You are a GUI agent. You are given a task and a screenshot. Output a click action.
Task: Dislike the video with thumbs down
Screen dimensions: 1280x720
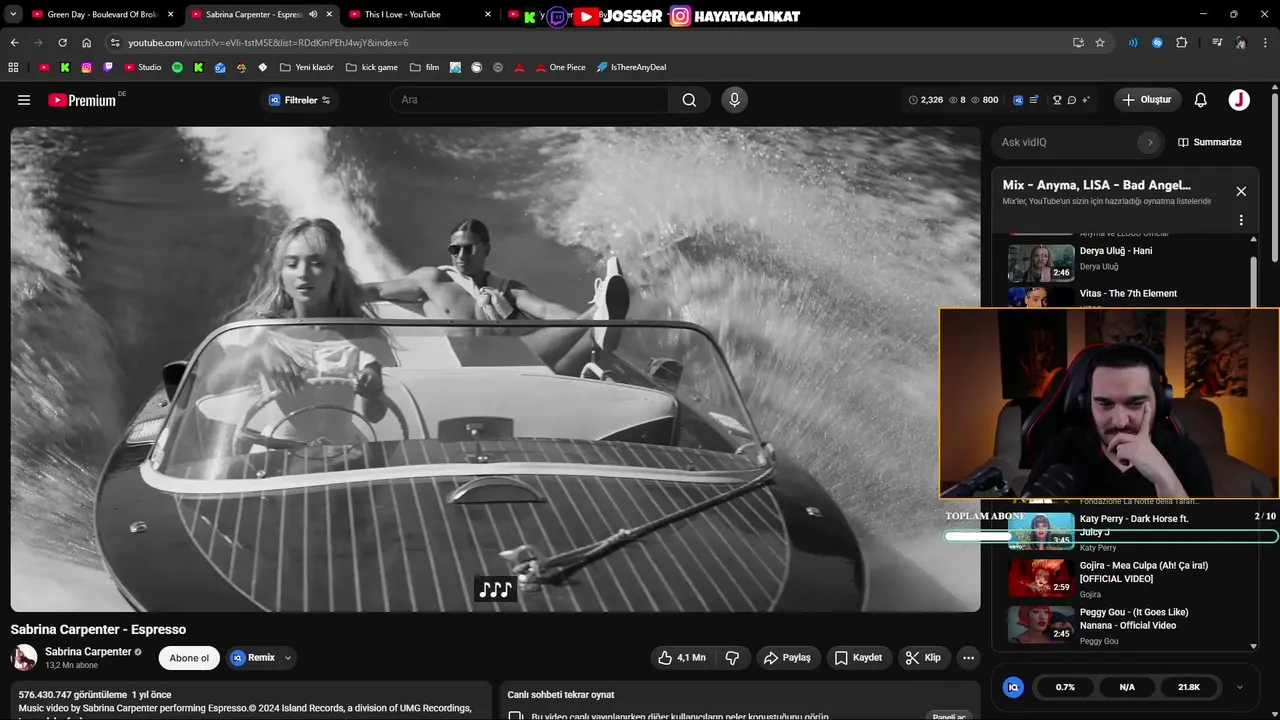point(732,658)
